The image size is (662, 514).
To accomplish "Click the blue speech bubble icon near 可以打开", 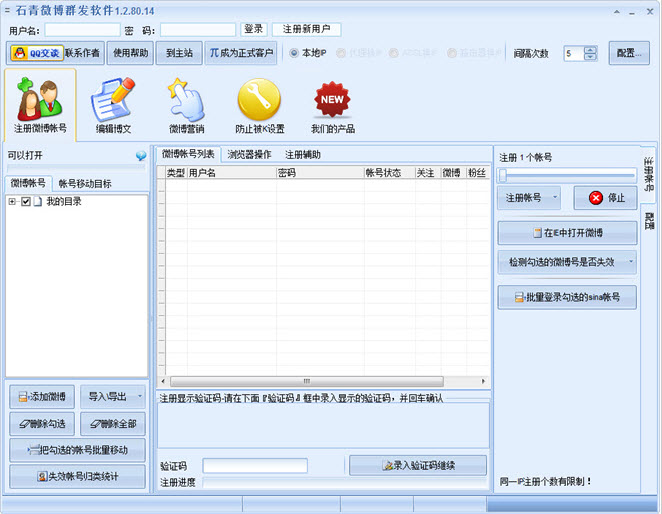I will coord(141,156).
